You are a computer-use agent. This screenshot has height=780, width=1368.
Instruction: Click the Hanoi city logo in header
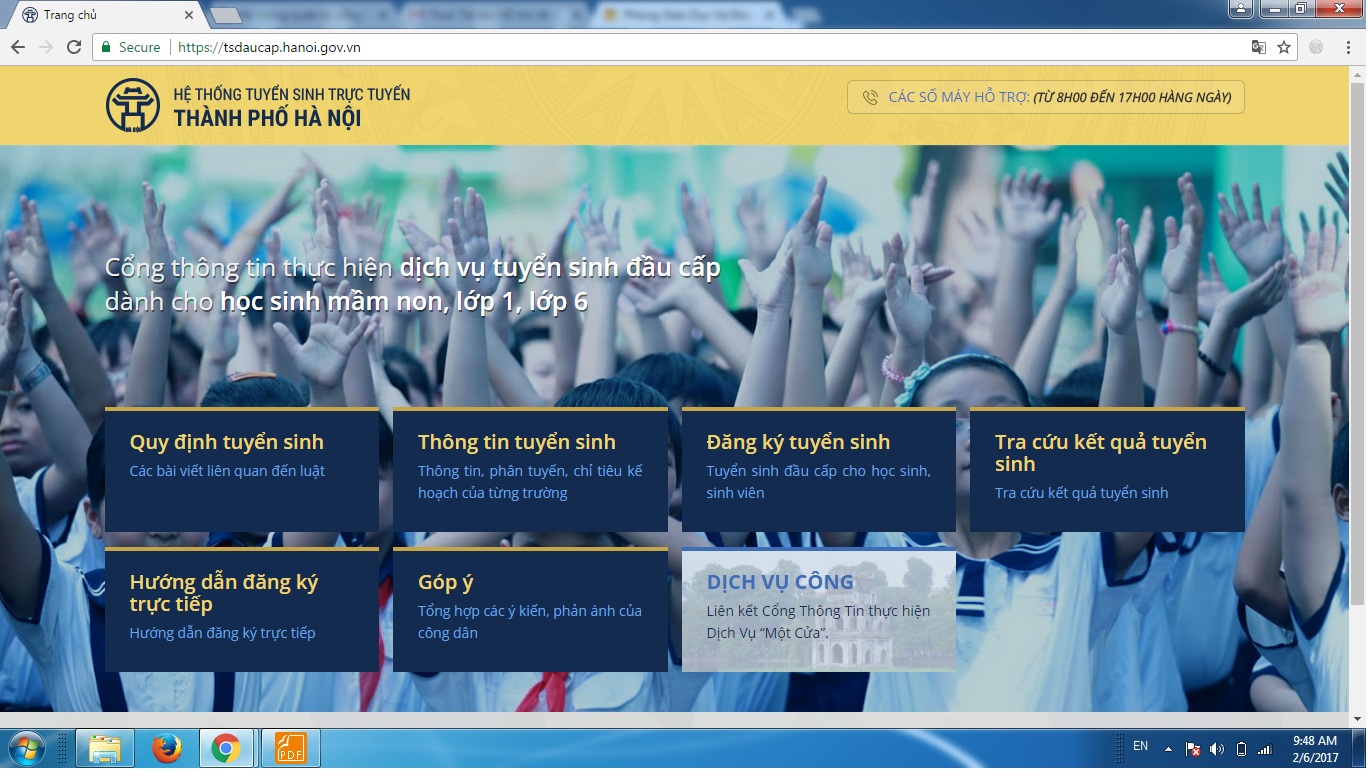[x=133, y=105]
